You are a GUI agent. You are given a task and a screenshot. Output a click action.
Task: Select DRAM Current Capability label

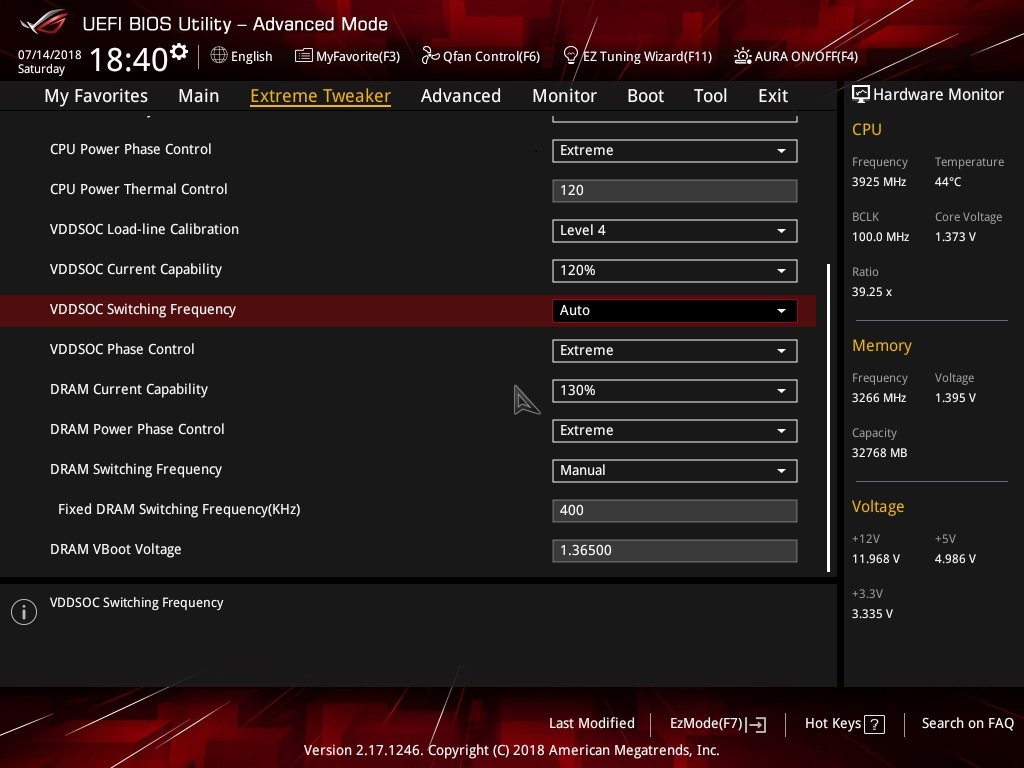[x=129, y=390]
